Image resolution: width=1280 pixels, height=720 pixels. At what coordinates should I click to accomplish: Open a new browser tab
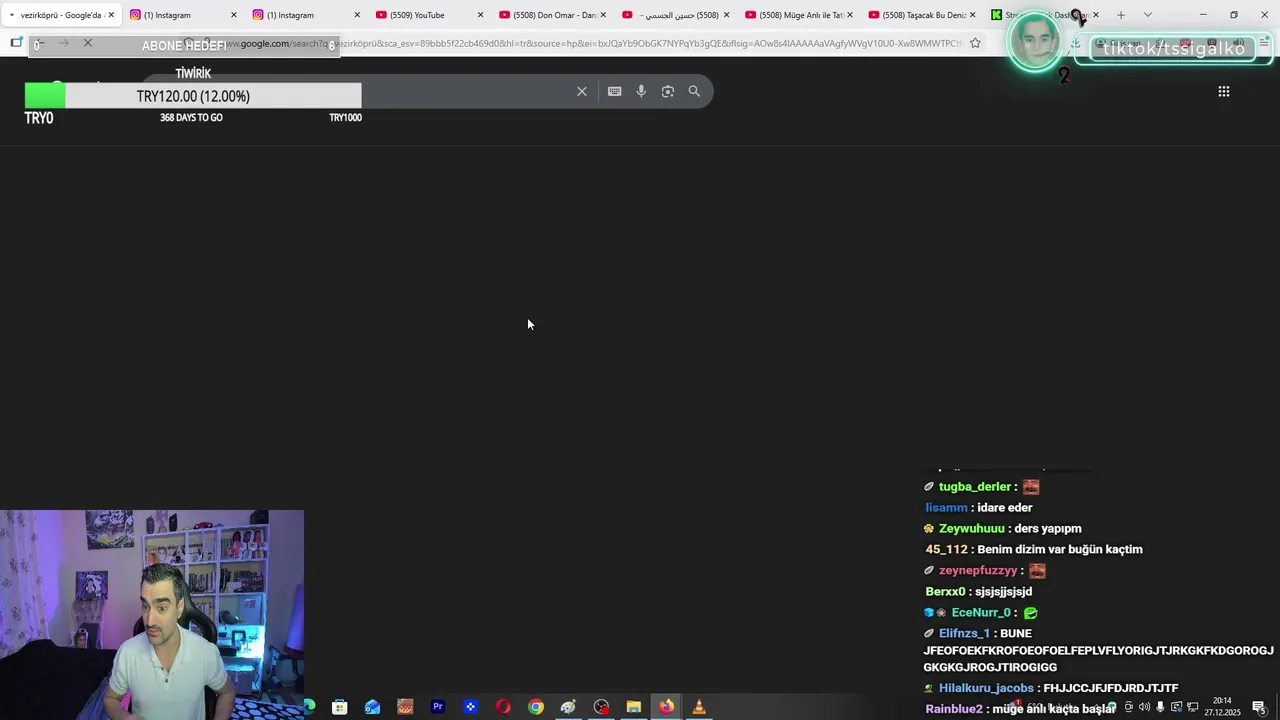[1121, 15]
